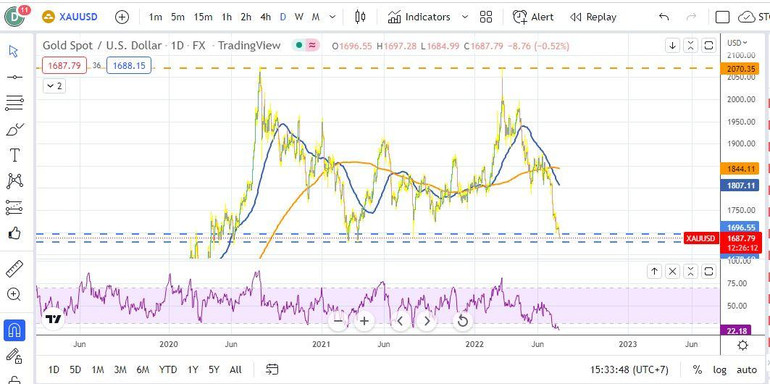The height and width of the screenshot is (384, 770).
Task: Add symbol with the plus button
Action: (122, 17)
